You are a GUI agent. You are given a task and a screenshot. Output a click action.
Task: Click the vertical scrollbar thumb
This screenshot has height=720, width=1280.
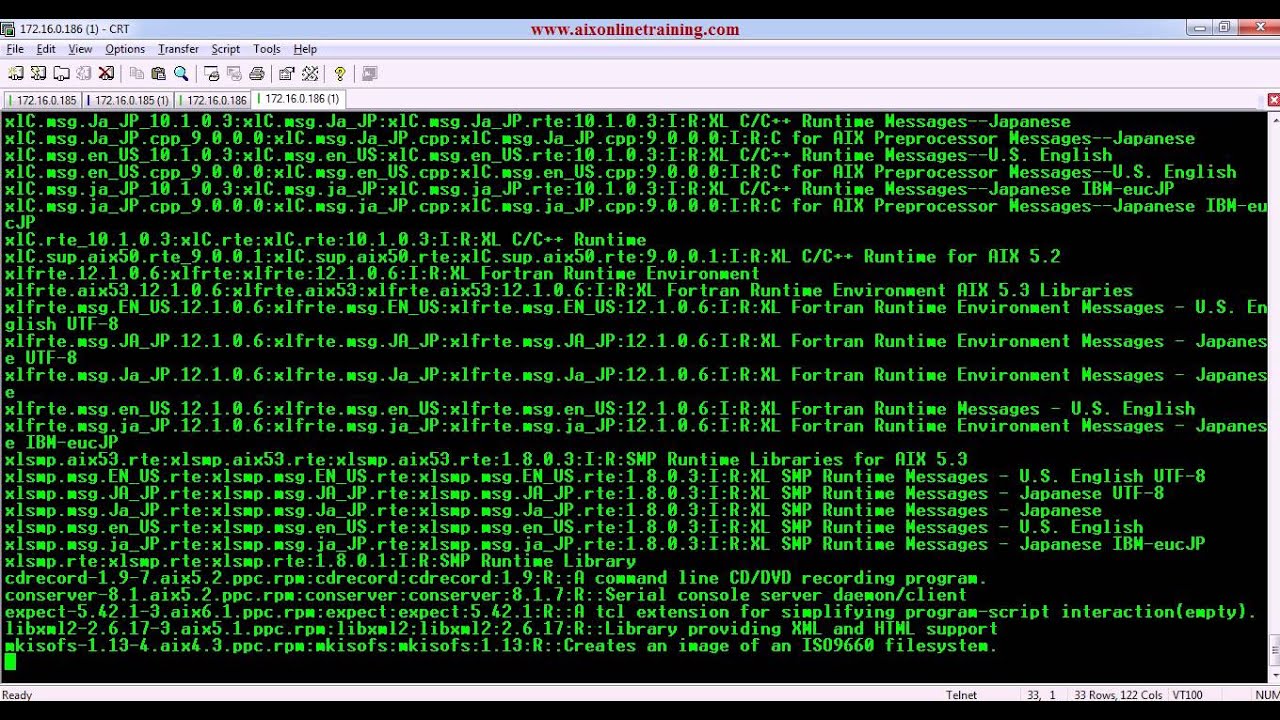[1274, 651]
